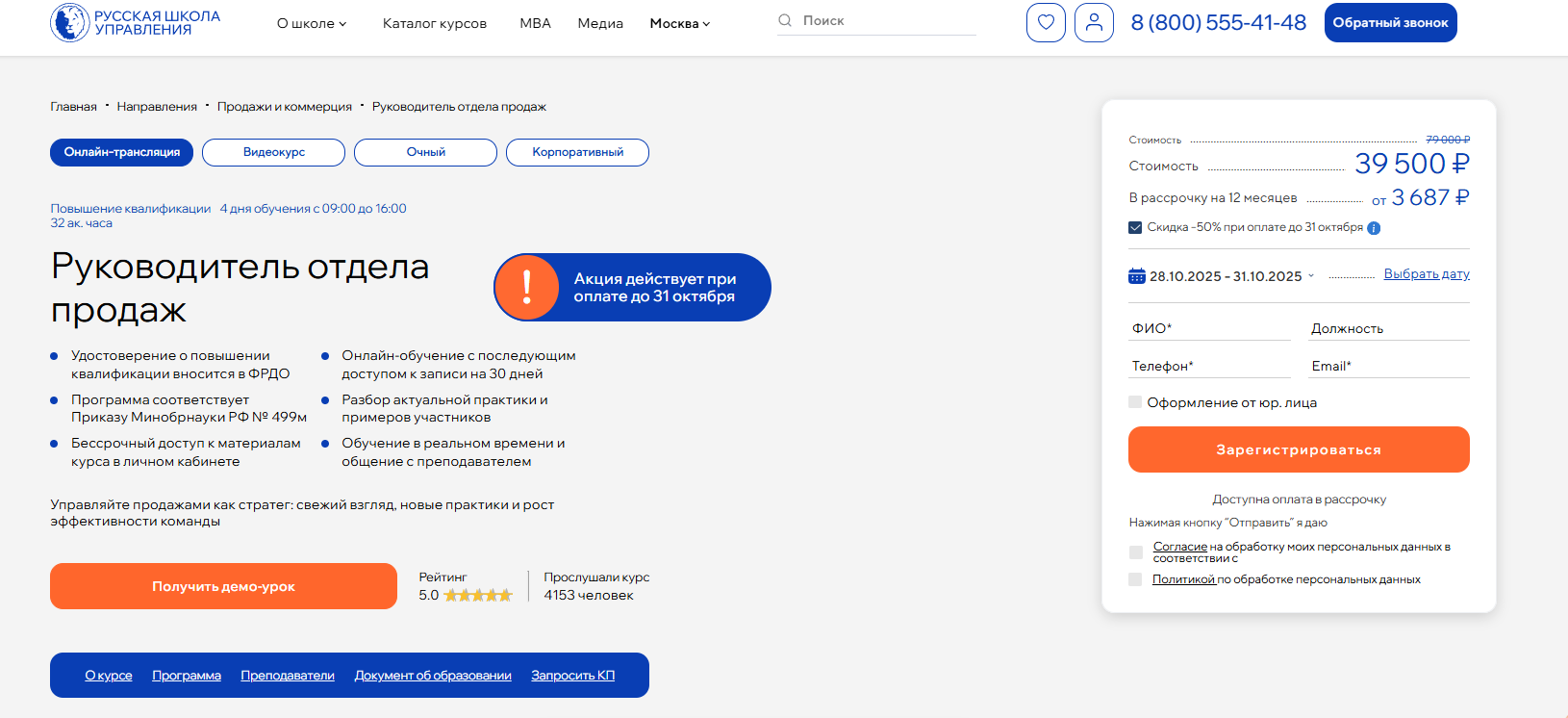Open the Каталог курсов menu item
1568x718 pixels.
point(435,23)
